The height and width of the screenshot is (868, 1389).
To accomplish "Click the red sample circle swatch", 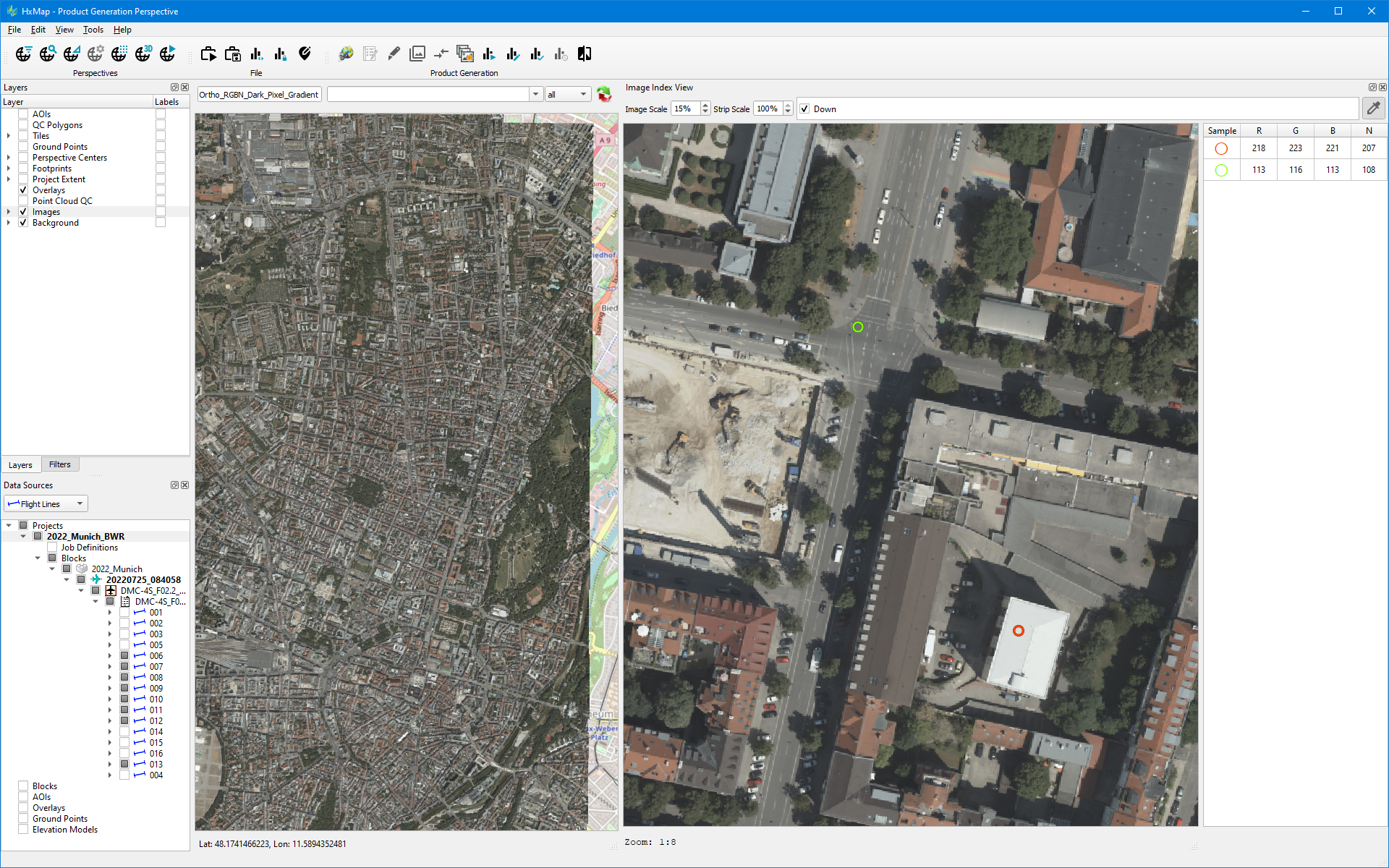I will (x=1221, y=148).
